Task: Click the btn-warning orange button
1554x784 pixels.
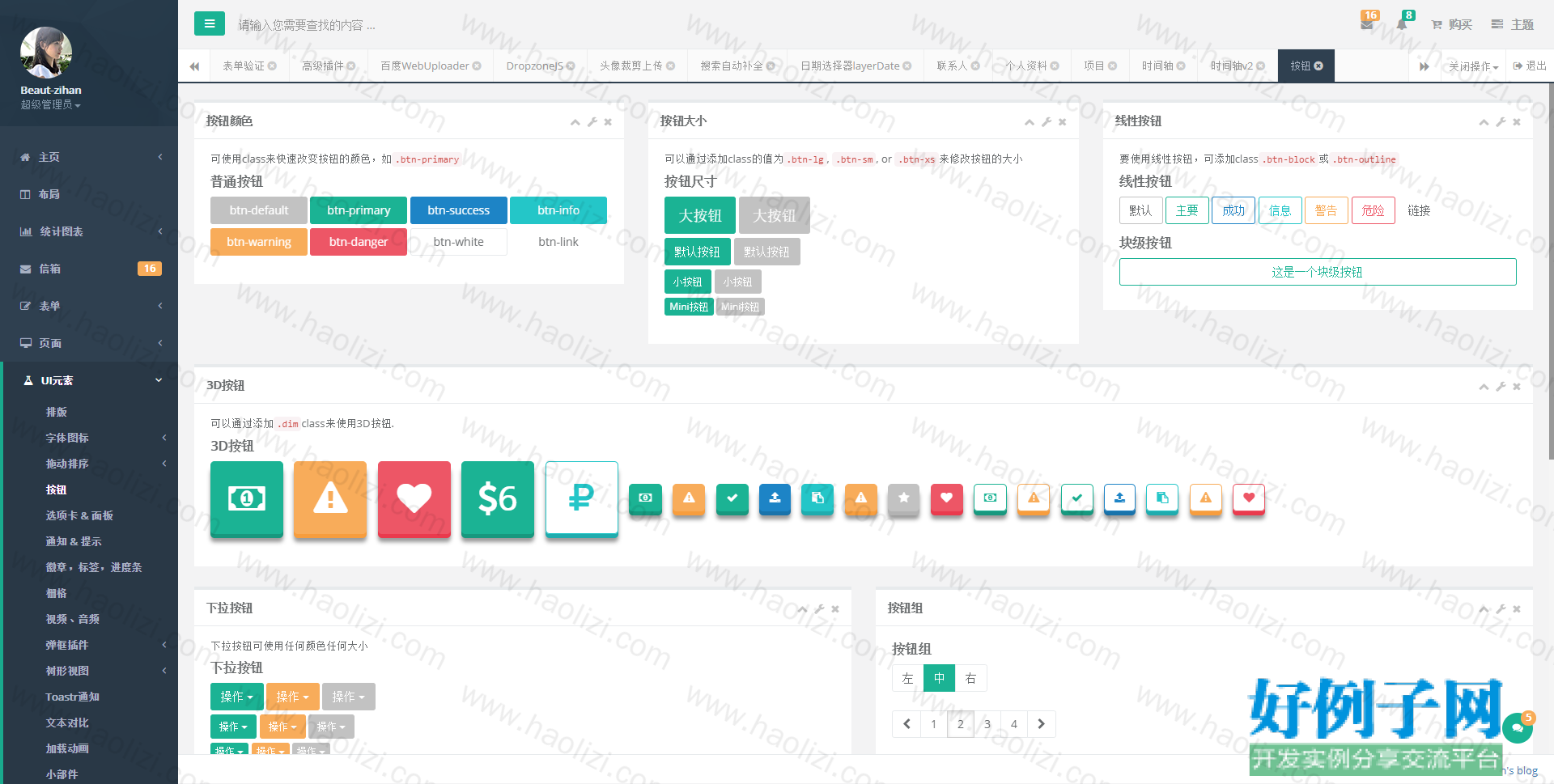Action: (x=259, y=242)
